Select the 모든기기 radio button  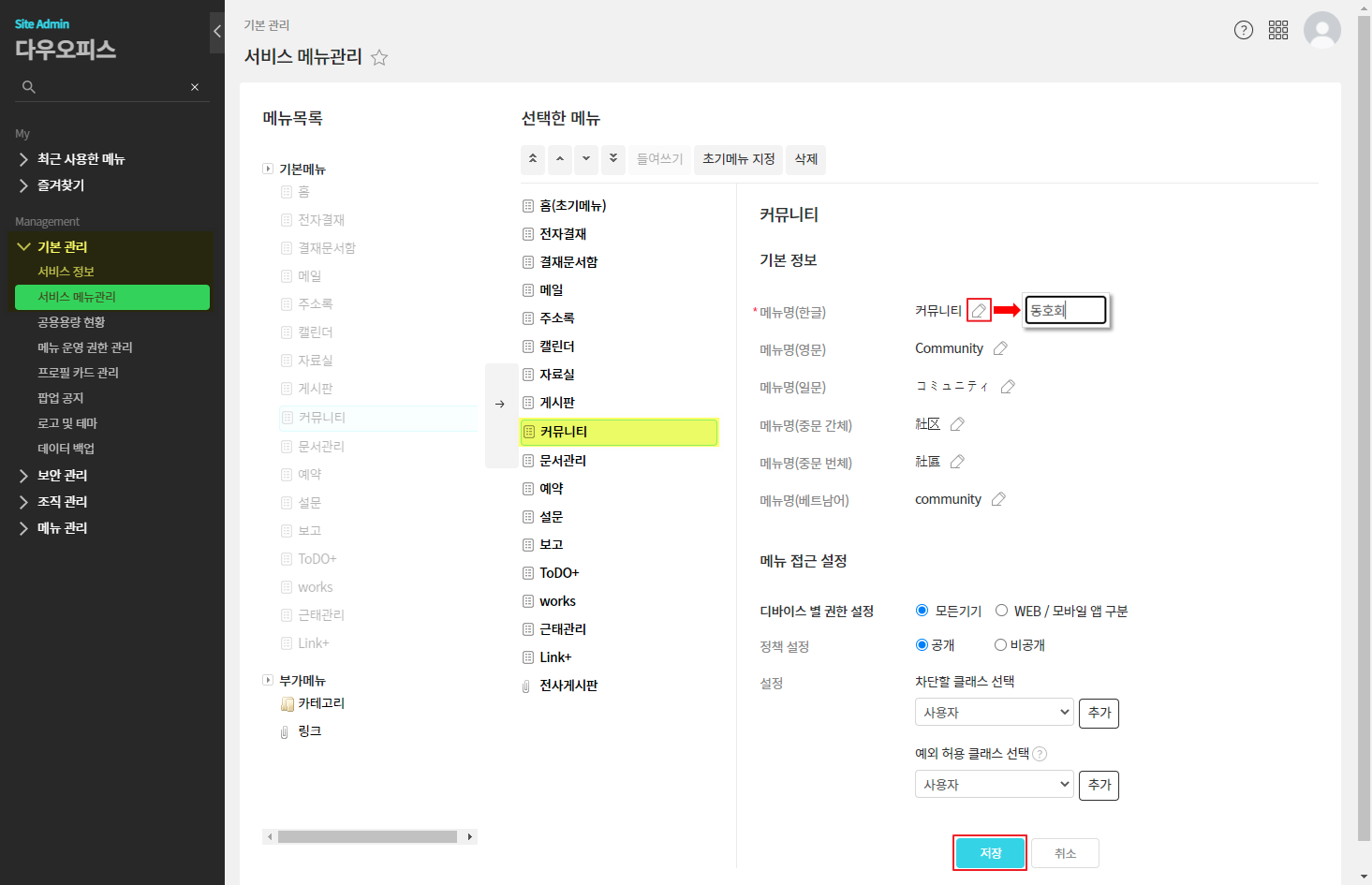tap(922, 611)
